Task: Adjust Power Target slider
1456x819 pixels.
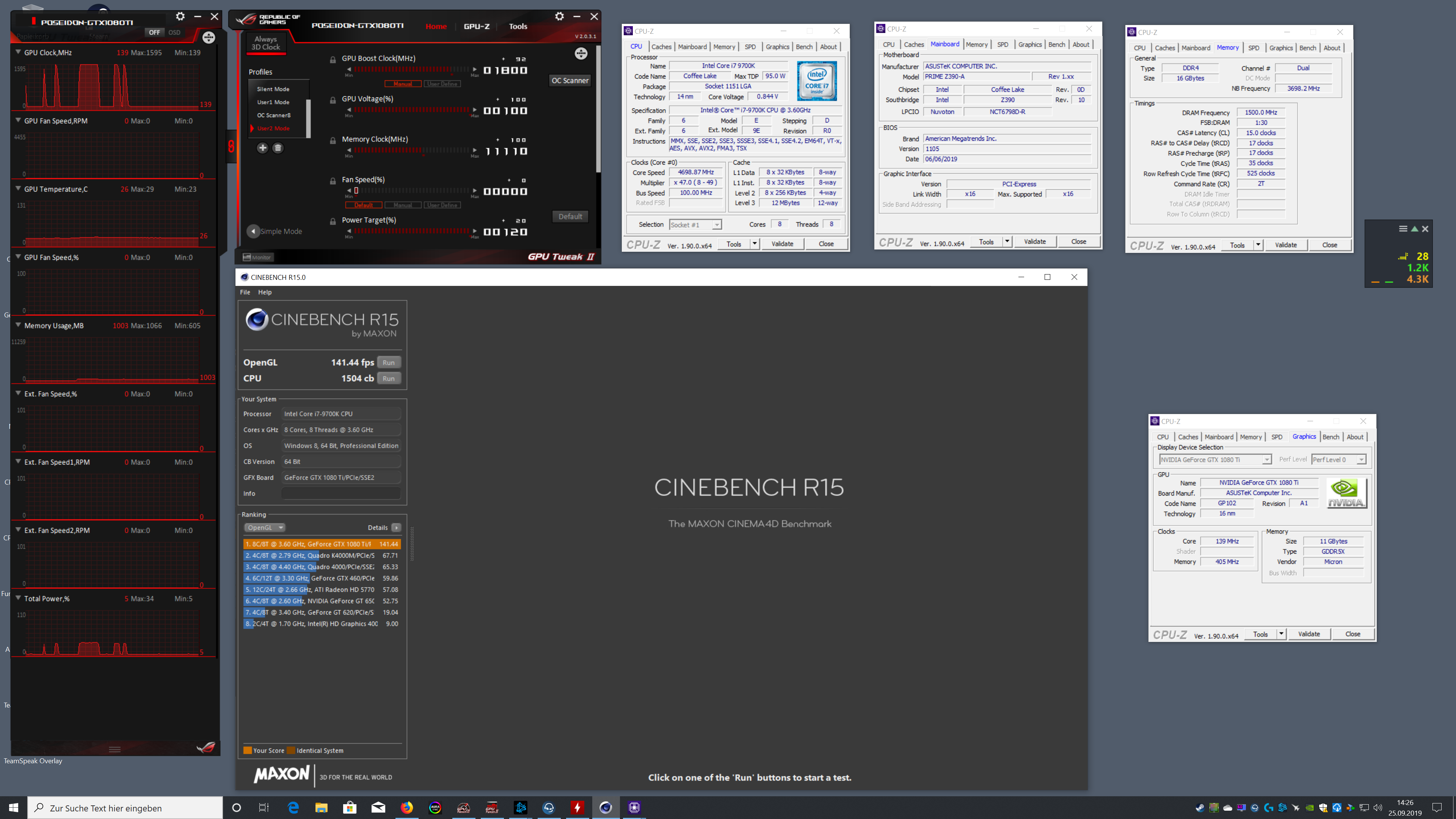Action: [x=411, y=231]
